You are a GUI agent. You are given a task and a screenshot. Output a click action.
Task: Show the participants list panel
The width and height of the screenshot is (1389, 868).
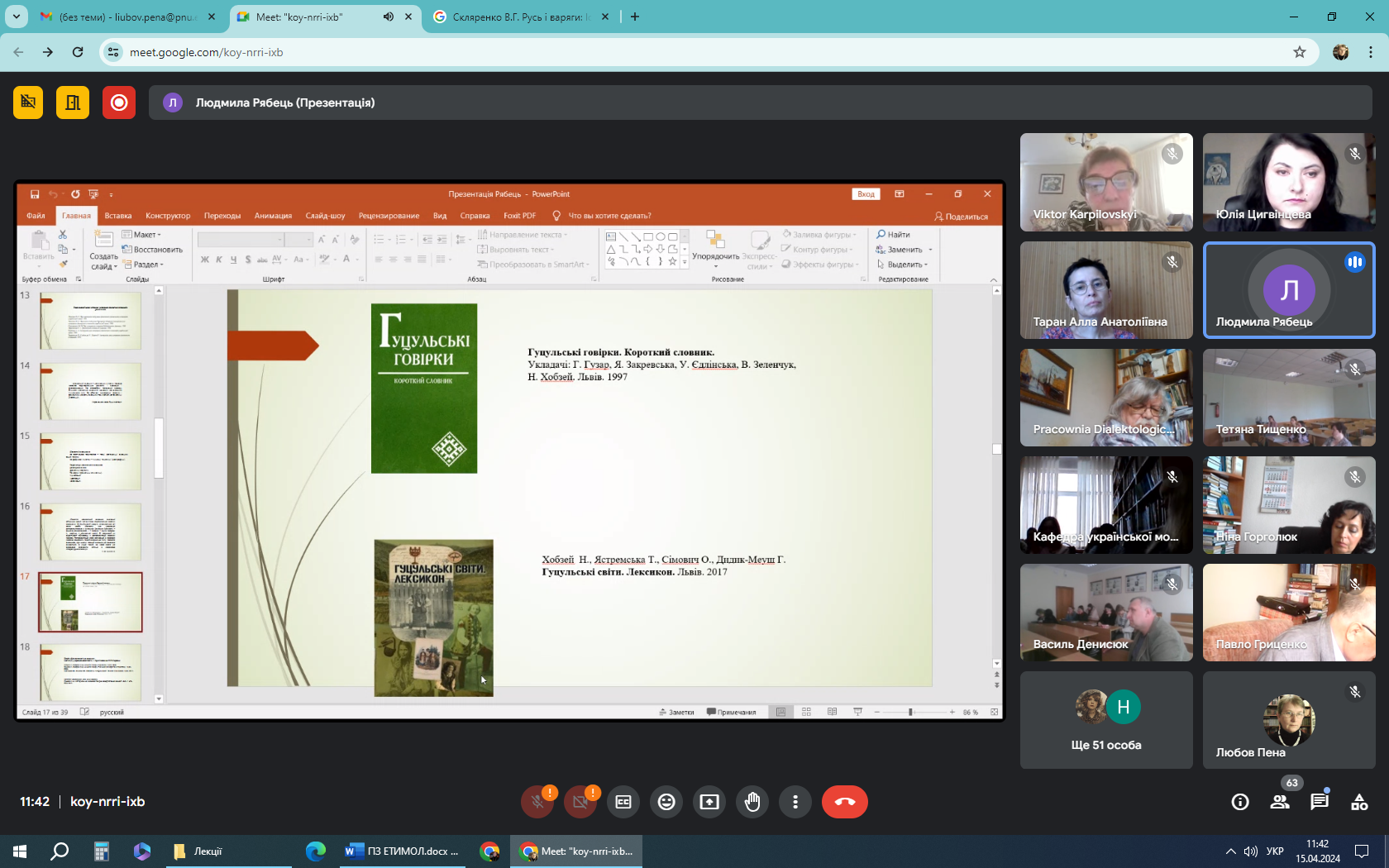pos(1280,802)
